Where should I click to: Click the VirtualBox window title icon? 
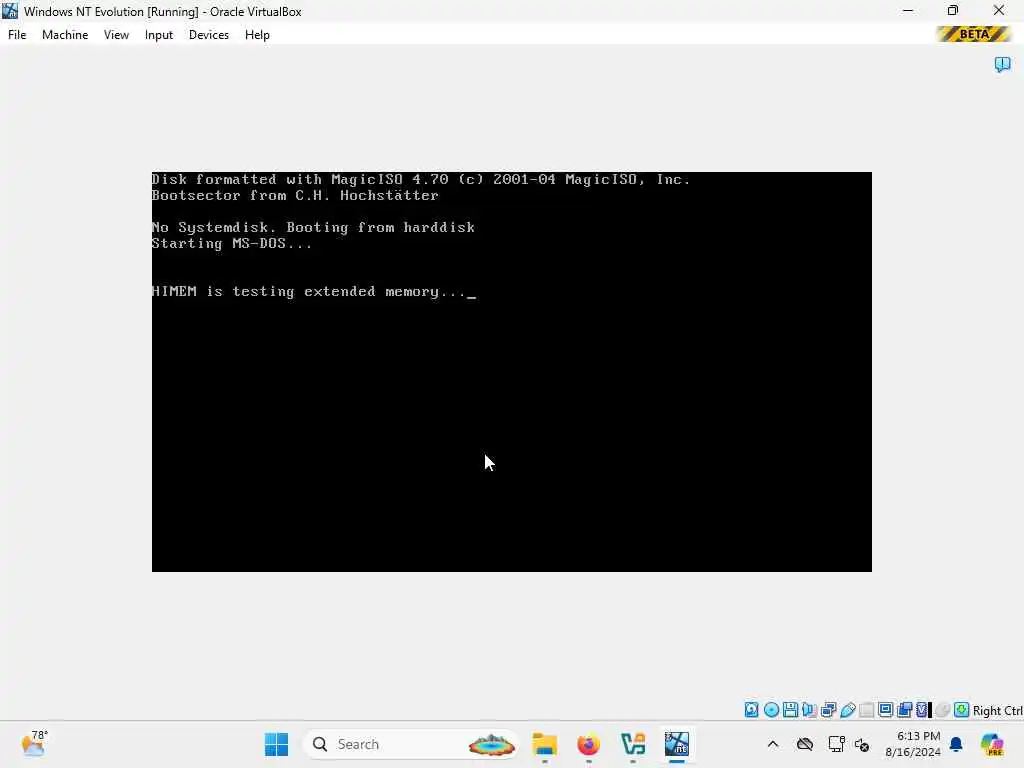[x=10, y=11]
